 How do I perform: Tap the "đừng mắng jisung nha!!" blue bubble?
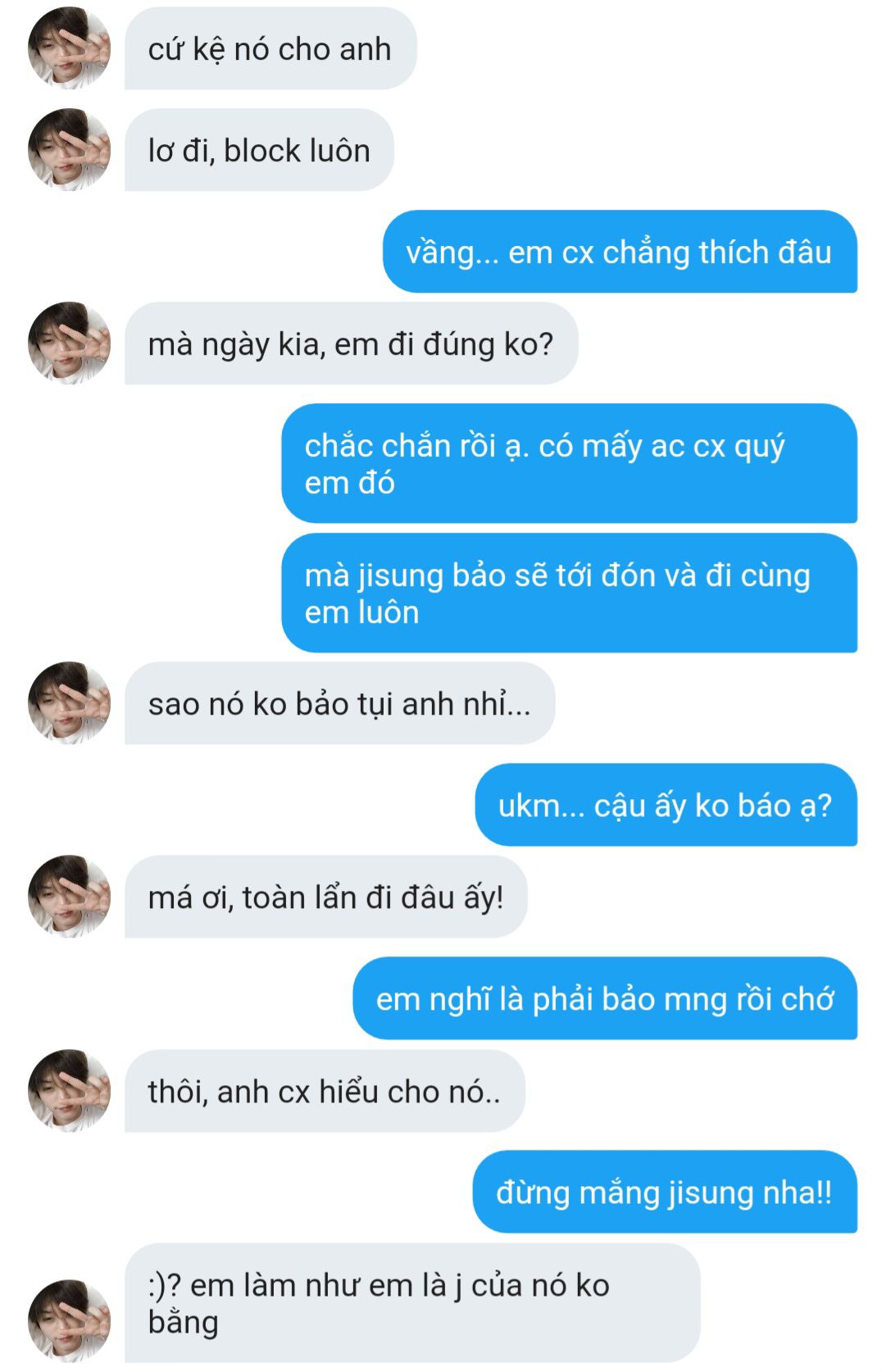click(665, 1192)
